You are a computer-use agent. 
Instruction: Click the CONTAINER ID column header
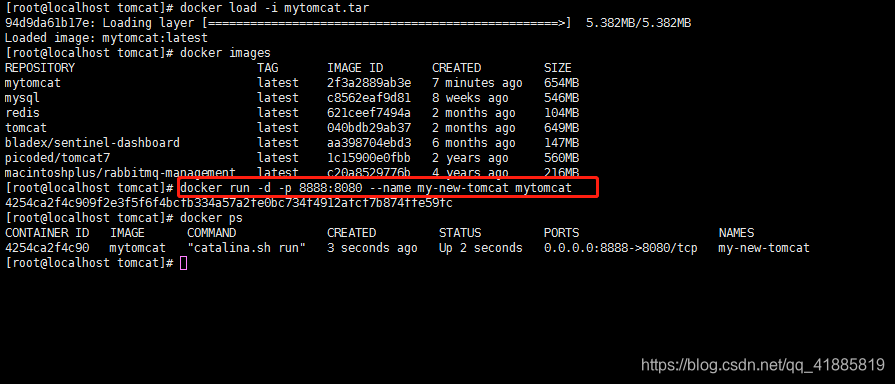(47, 233)
